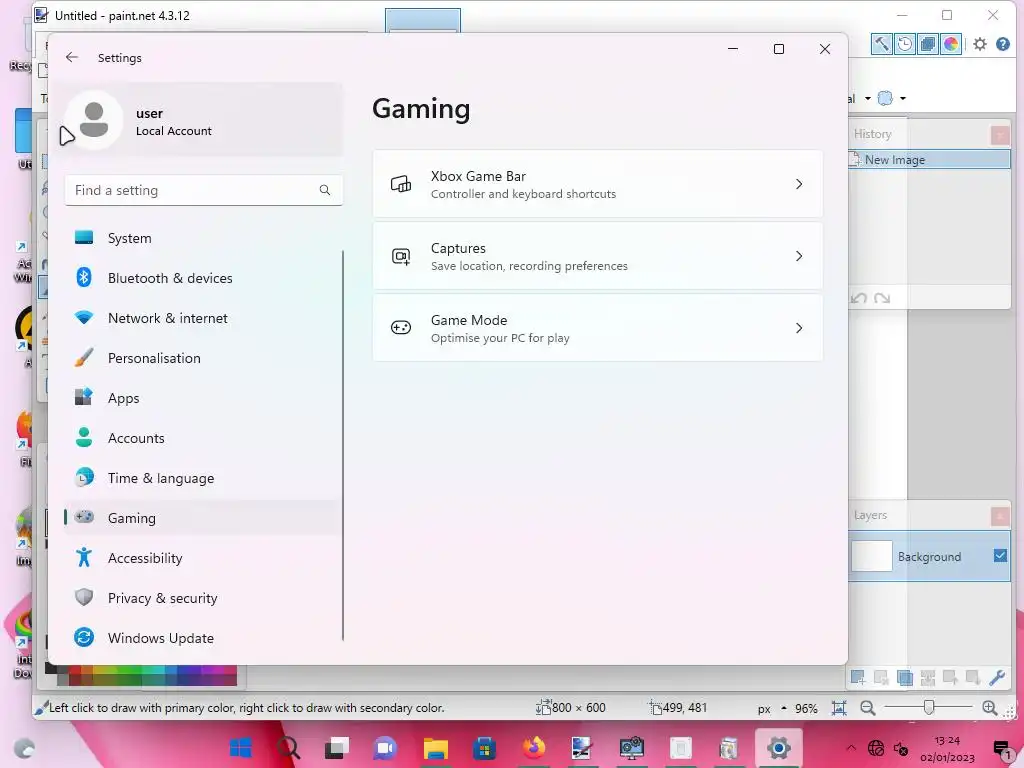Open the Windows Start menu

click(x=240, y=748)
